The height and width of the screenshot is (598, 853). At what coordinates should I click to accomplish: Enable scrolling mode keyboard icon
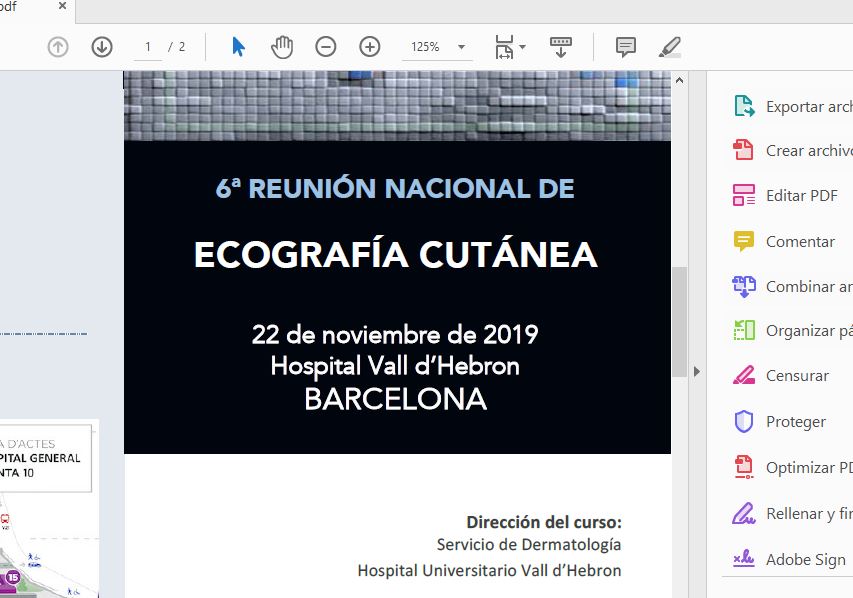(x=561, y=47)
